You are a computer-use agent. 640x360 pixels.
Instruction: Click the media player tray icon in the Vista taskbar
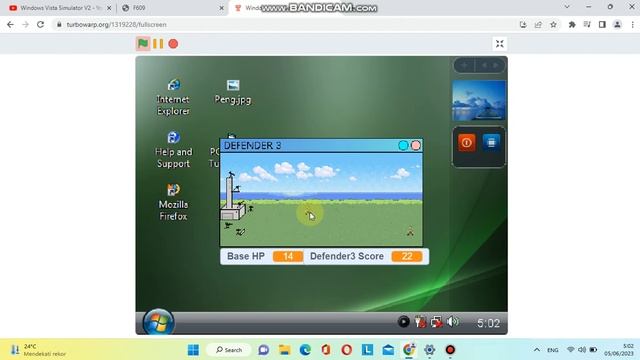(403, 322)
